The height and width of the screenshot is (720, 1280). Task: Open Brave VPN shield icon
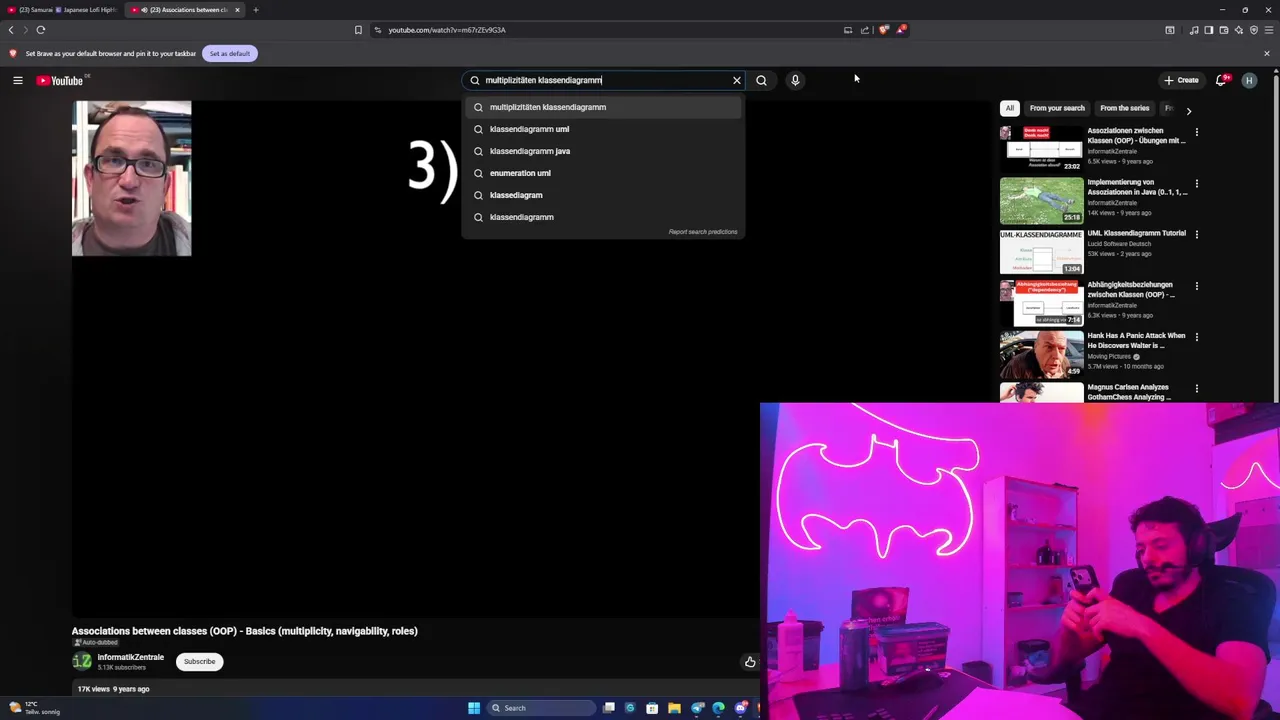(1254, 30)
